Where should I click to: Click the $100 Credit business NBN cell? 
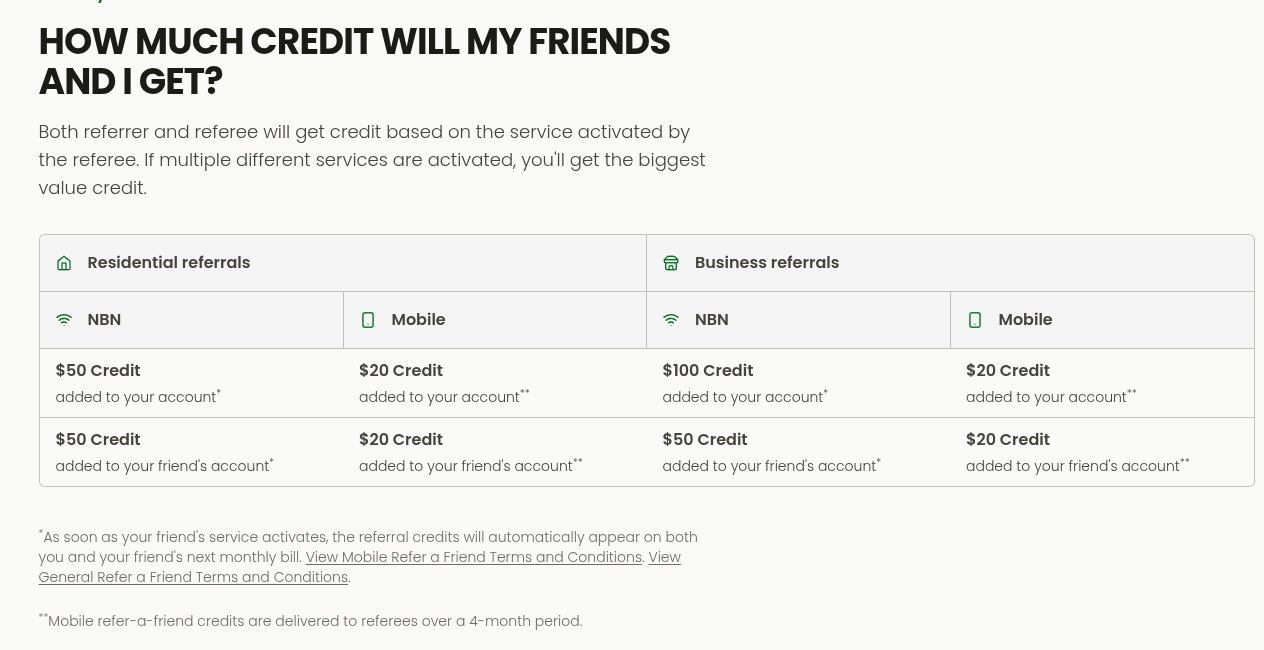tap(798, 383)
